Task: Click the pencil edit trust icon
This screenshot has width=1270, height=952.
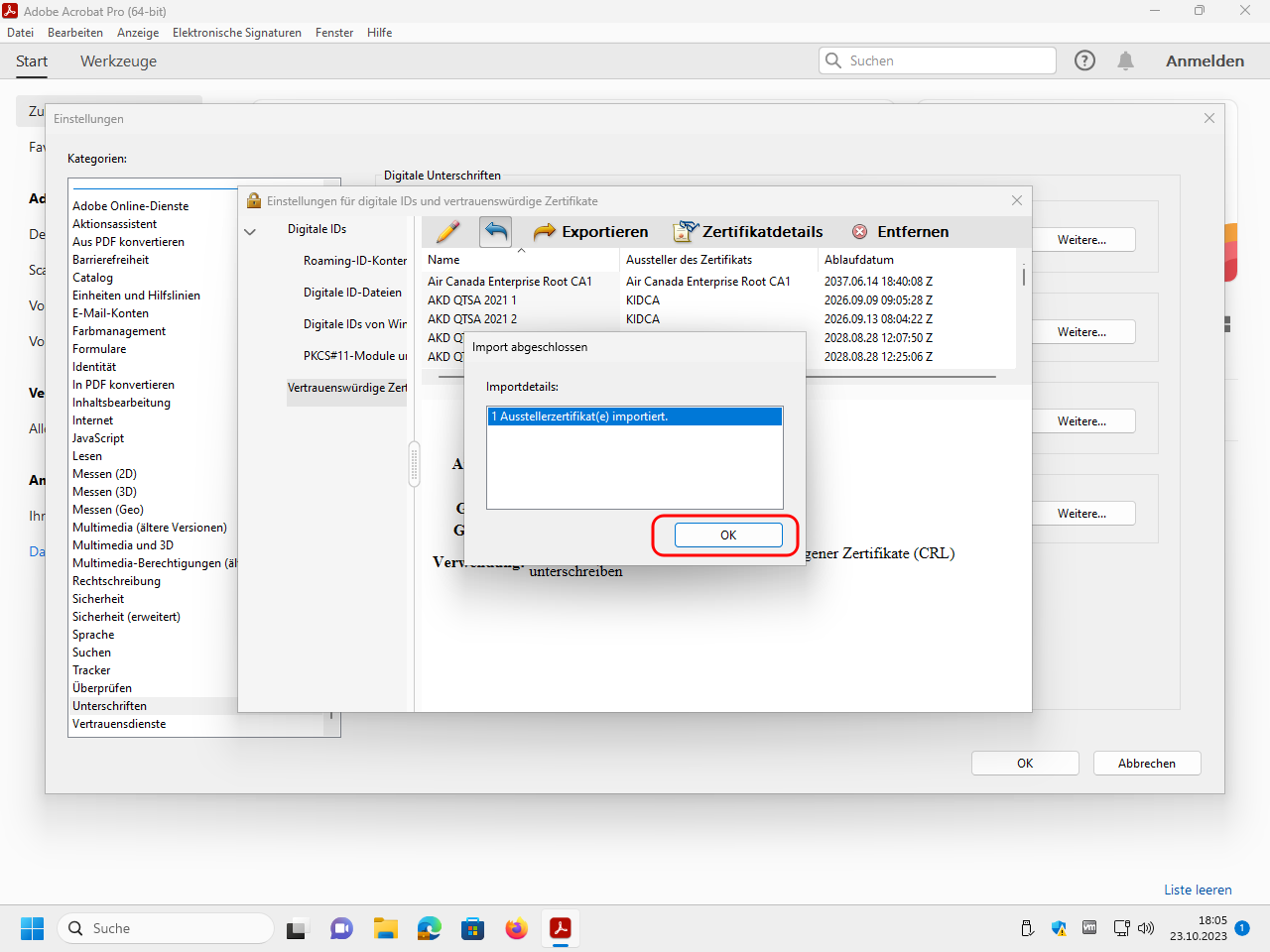Action: click(x=447, y=231)
